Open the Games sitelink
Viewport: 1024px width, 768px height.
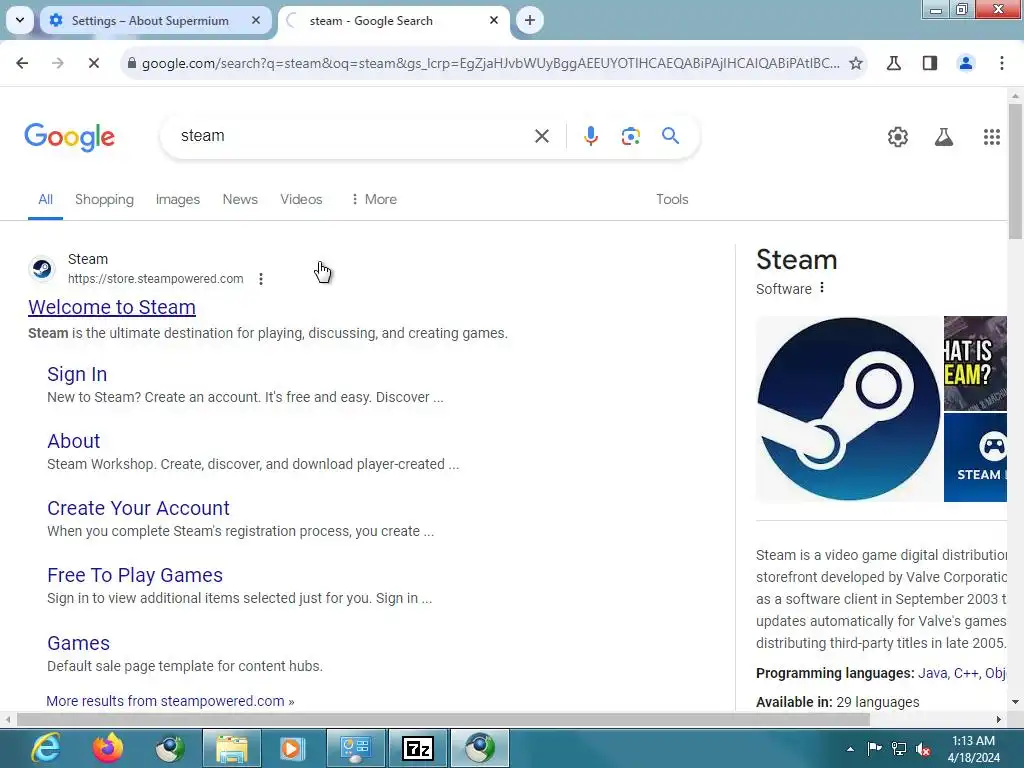(78, 643)
